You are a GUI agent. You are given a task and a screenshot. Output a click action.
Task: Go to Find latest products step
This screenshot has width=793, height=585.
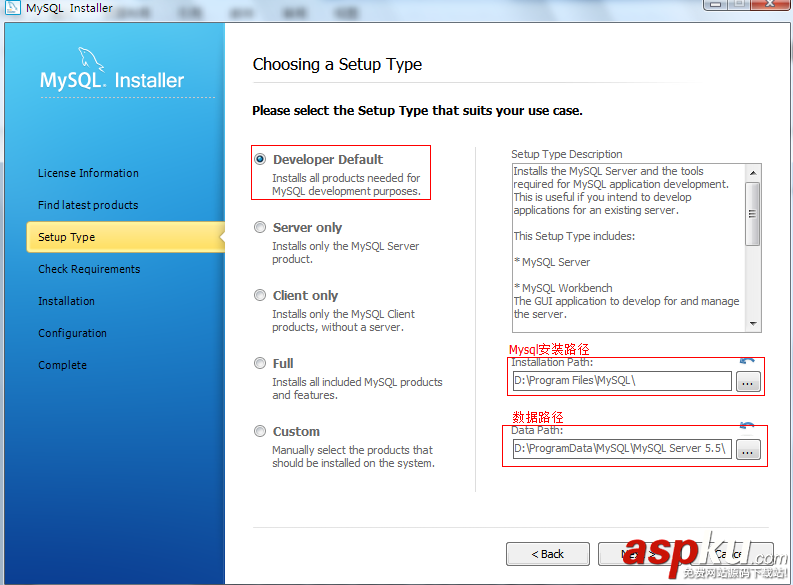(x=88, y=205)
